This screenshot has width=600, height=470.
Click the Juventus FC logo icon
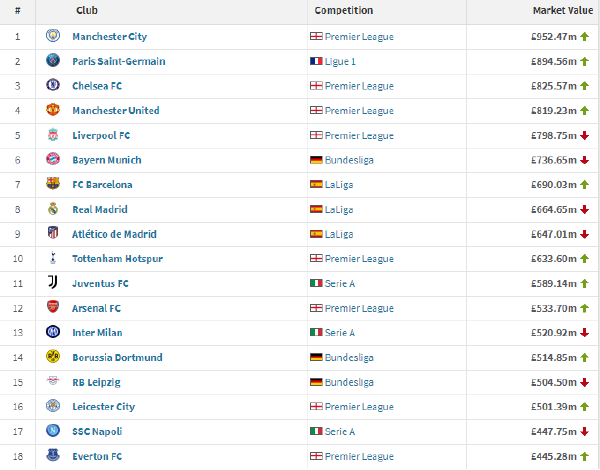[x=53, y=283]
